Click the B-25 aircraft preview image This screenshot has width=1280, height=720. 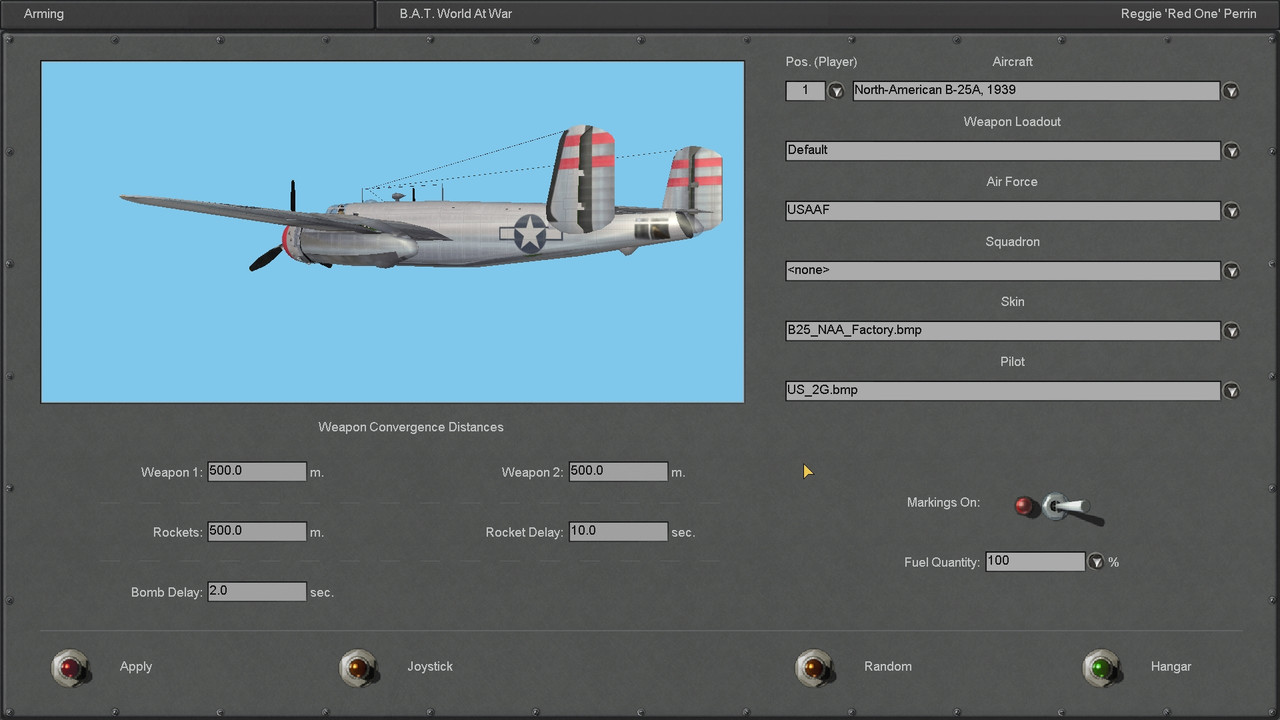point(392,232)
